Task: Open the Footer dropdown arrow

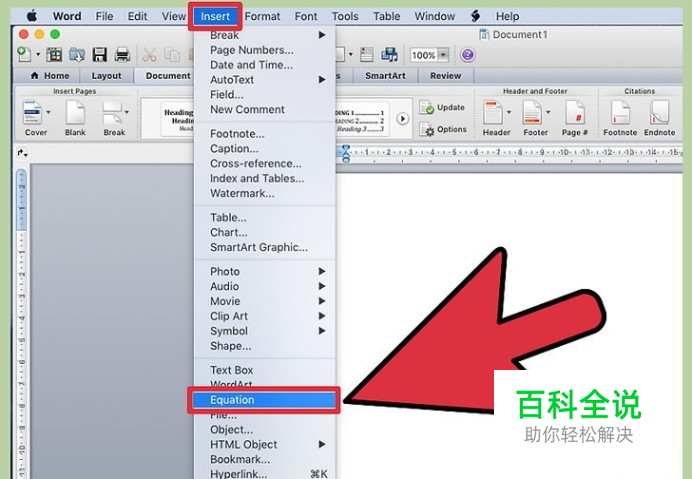Action: pos(548,112)
